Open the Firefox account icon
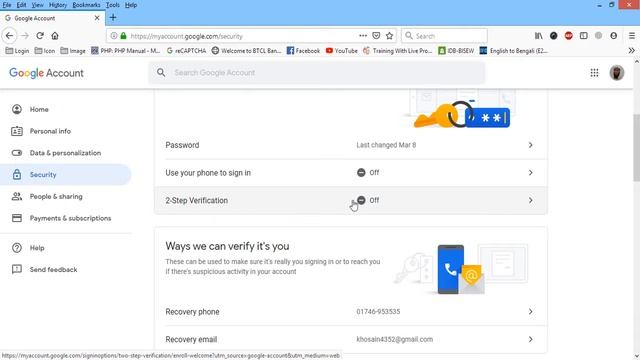The image size is (640, 360). click(x=613, y=36)
